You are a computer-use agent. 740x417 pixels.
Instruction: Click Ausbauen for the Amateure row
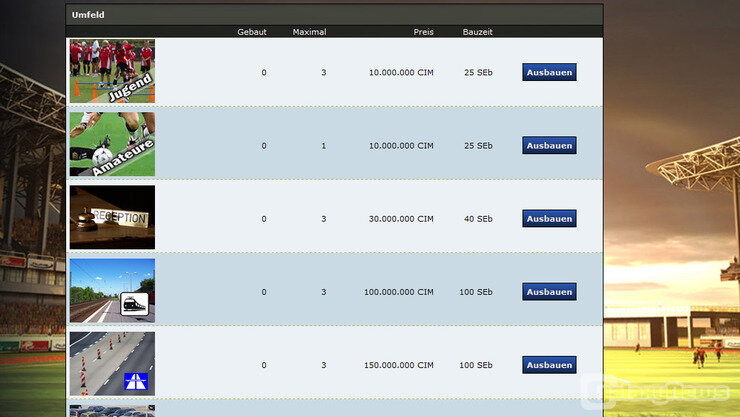click(549, 145)
